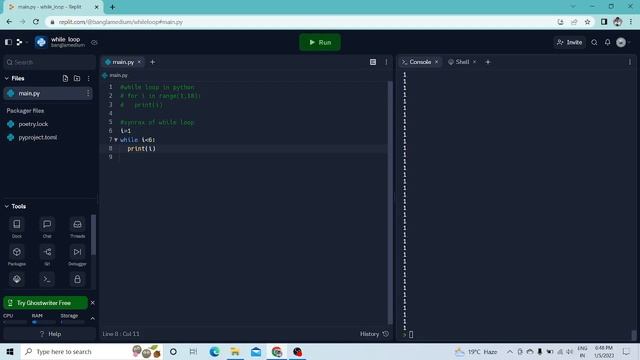Add a new editor tab
This screenshot has width=640, height=360.
click(152, 62)
